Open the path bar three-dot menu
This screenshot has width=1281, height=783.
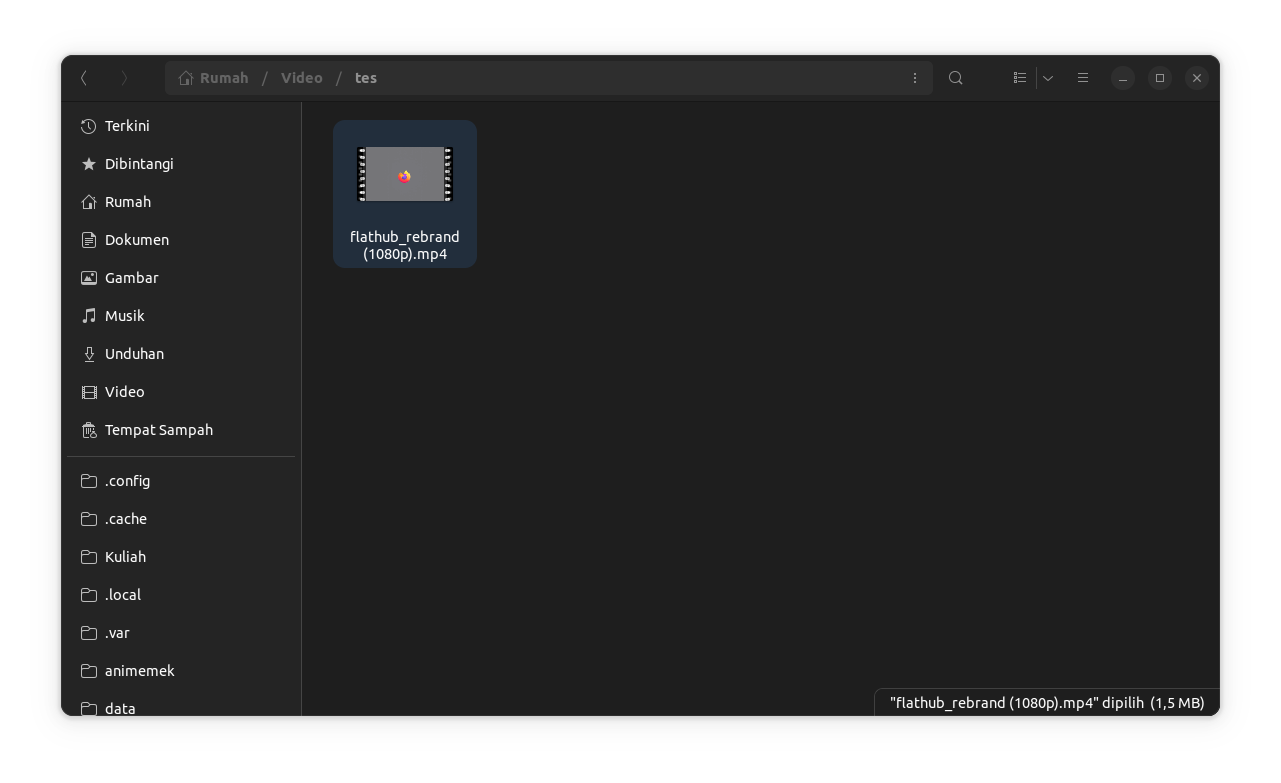click(x=914, y=78)
